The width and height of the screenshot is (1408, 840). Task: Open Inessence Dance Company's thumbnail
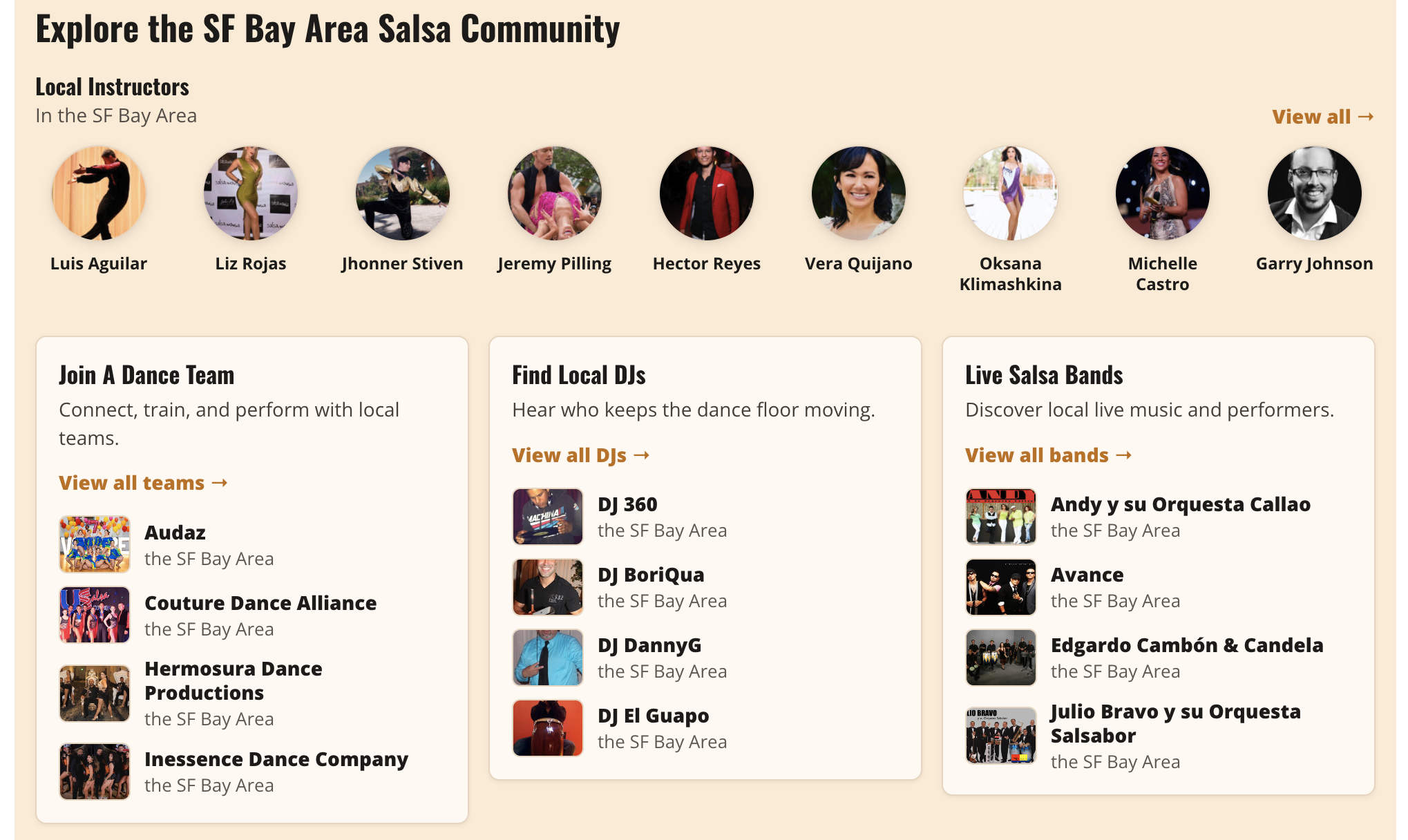(95, 772)
